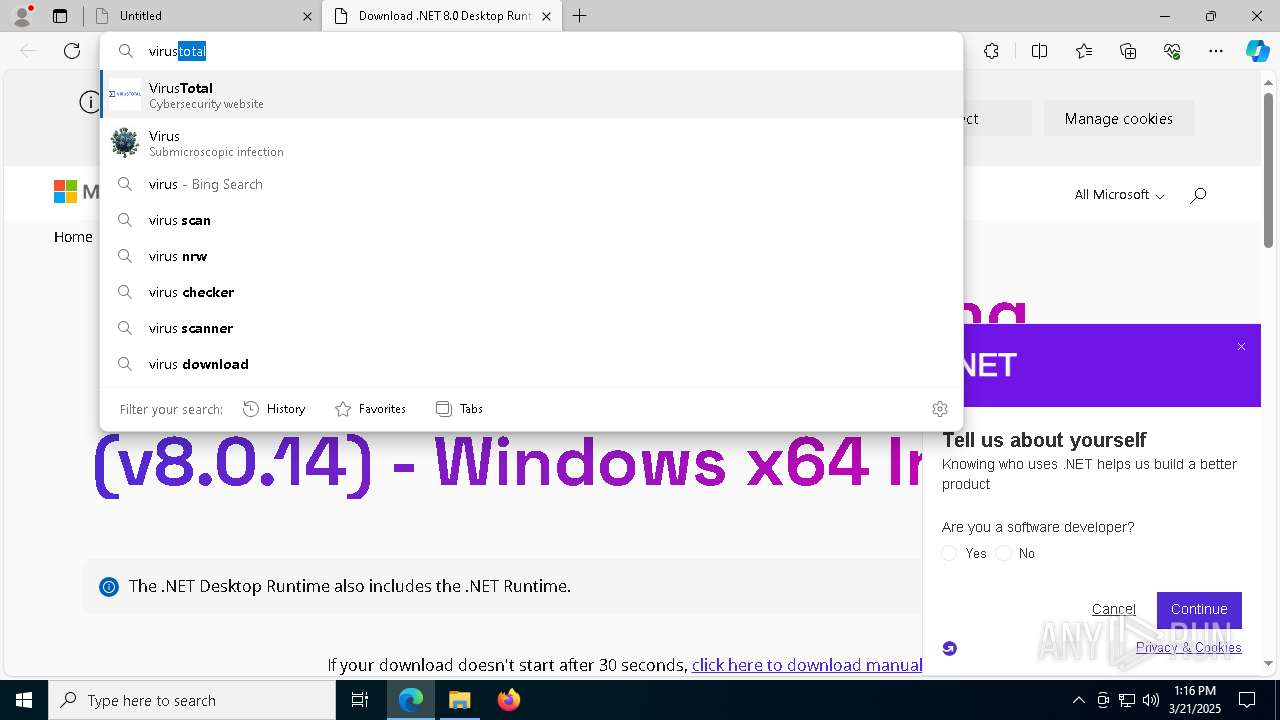This screenshot has height=720, width=1280.
Task: Open the Privacy & Cookies link
Action: tap(1188, 647)
